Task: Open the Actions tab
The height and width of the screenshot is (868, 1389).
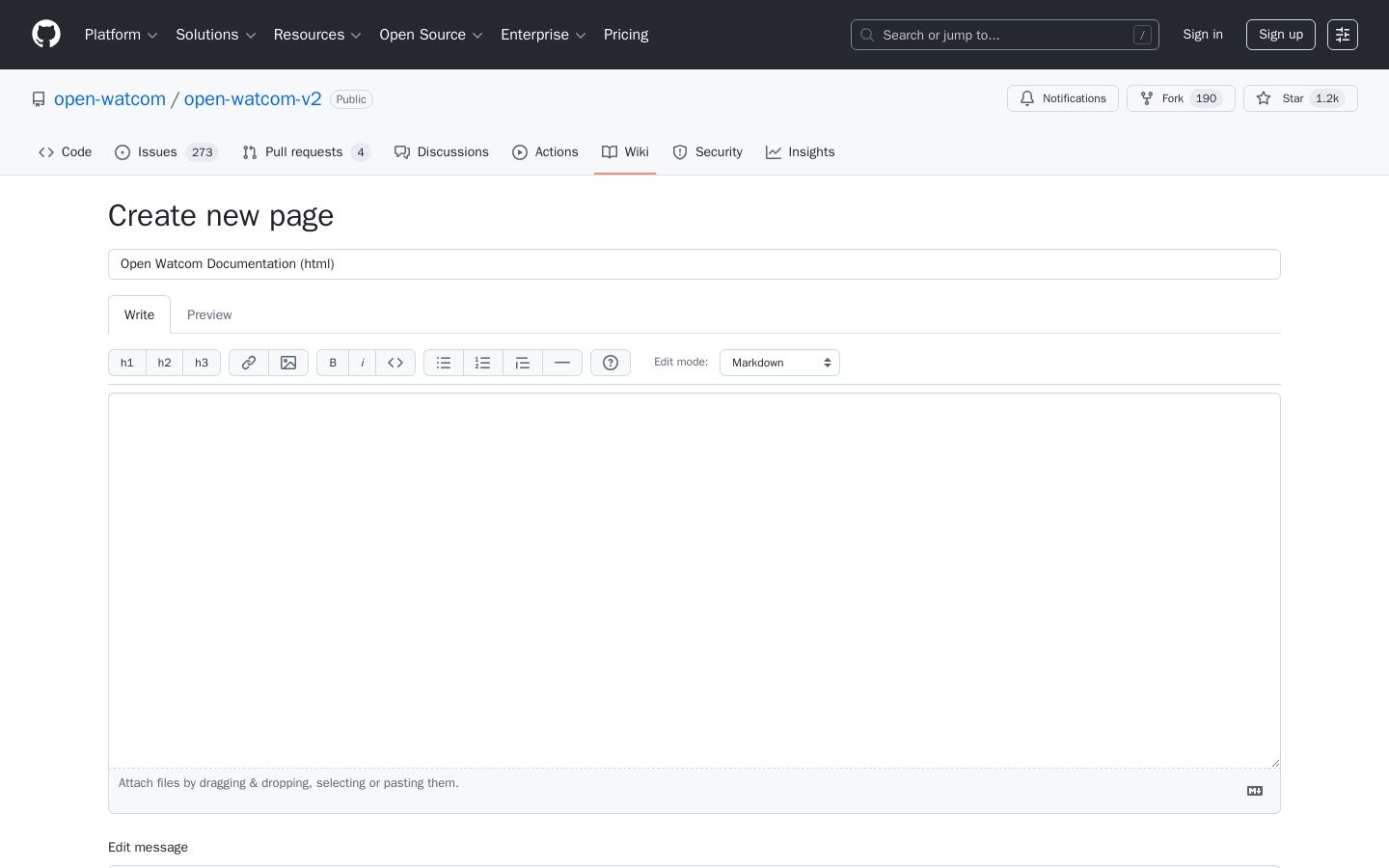Action: click(x=546, y=152)
